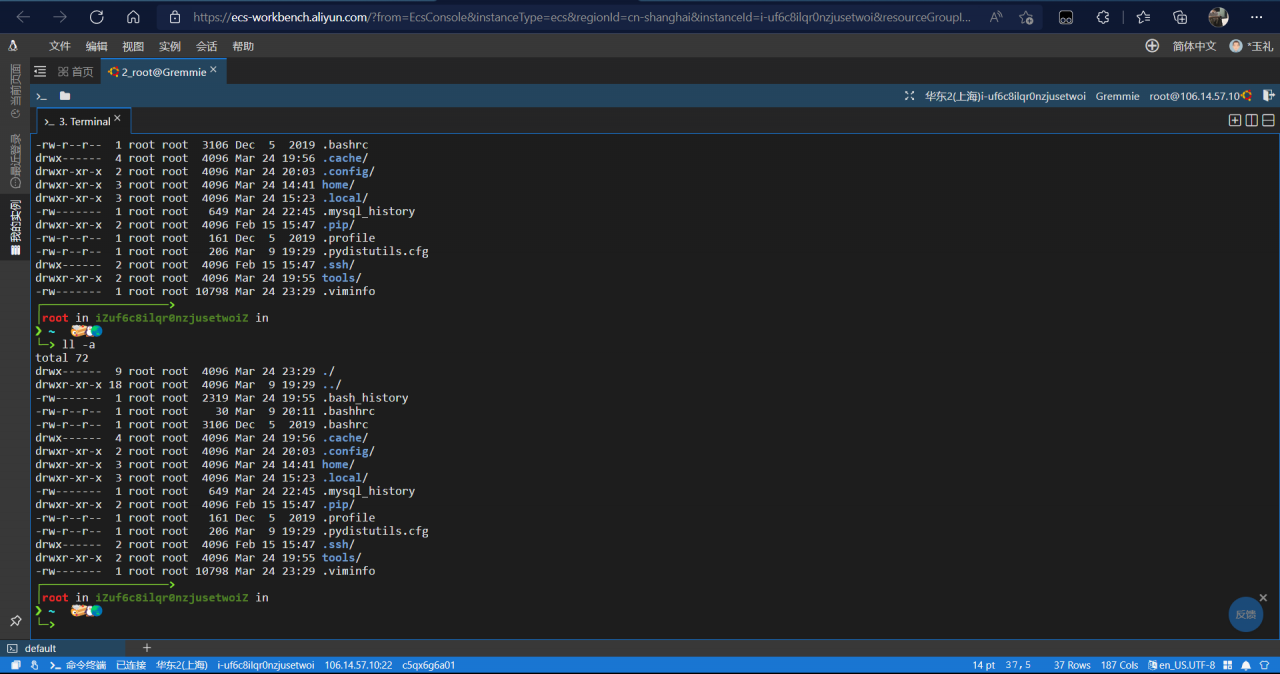Viewport: 1280px width, 674px height.
Task: Click the status bar copy windows icon
Action: click(15, 665)
